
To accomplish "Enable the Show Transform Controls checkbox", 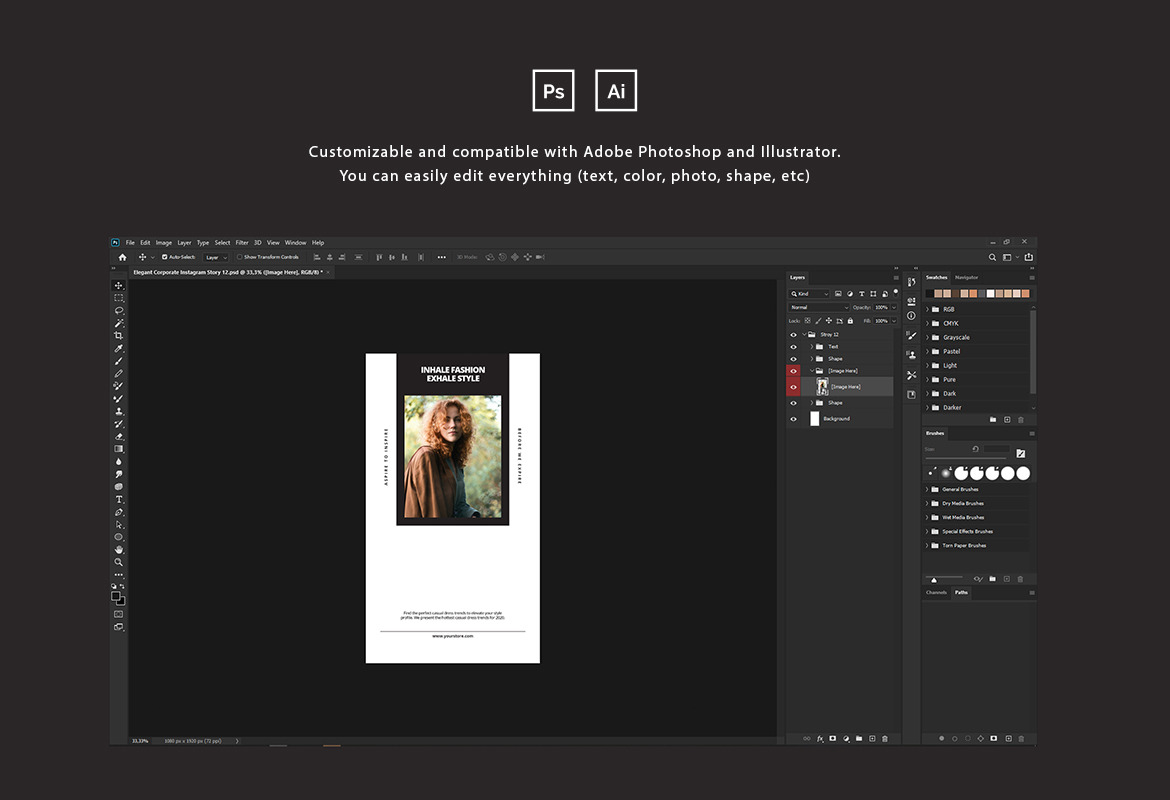I will click(239, 257).
